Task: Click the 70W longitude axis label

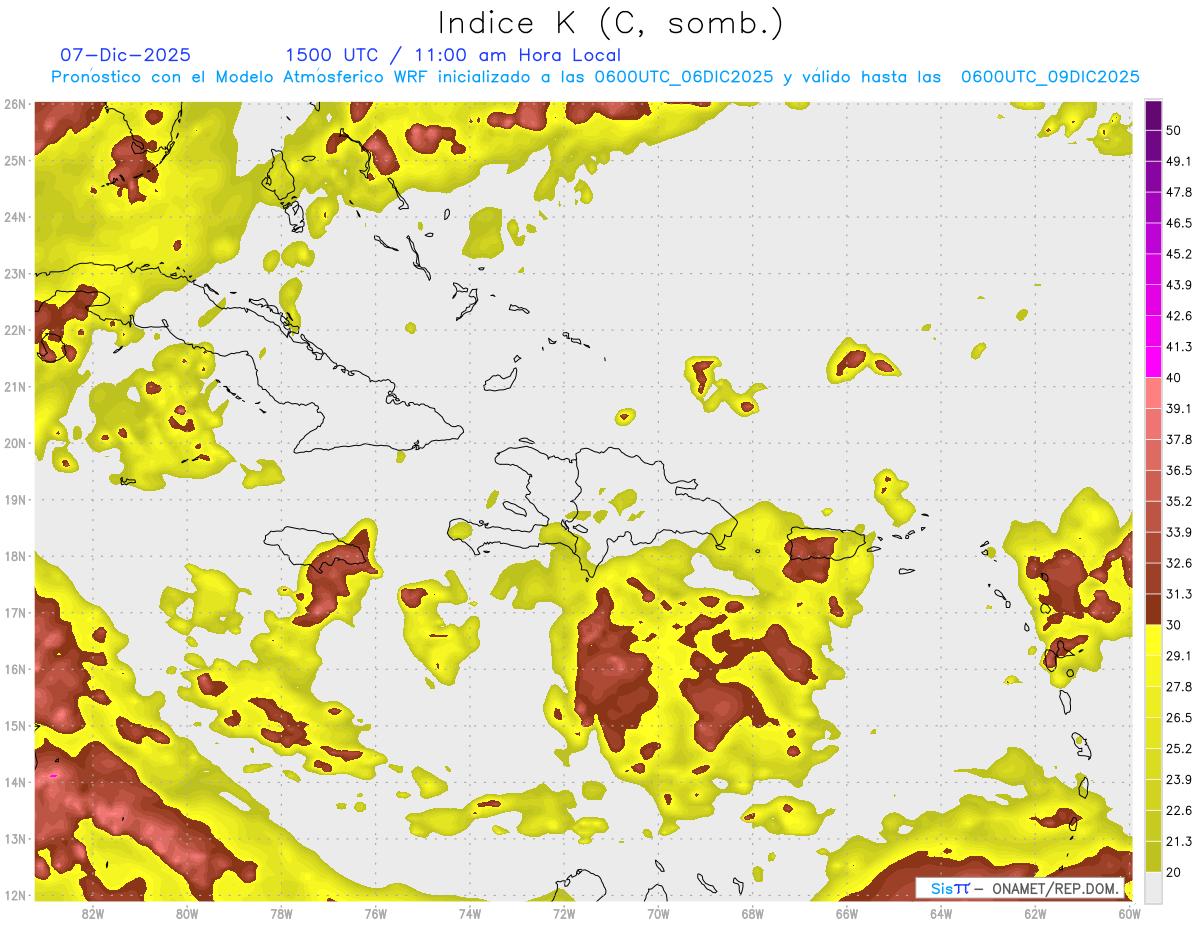Action: [x=658, y=913]
